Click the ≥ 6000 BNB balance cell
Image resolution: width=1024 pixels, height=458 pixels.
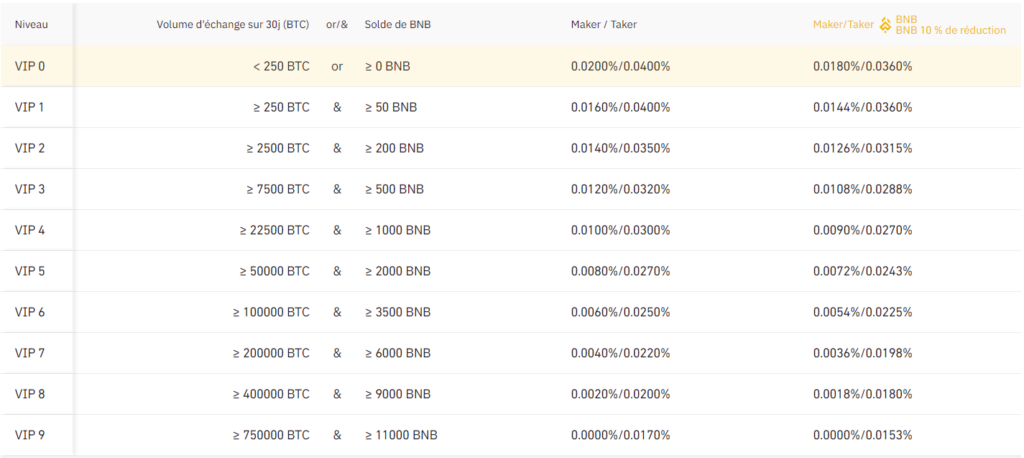tap(398, 353)
